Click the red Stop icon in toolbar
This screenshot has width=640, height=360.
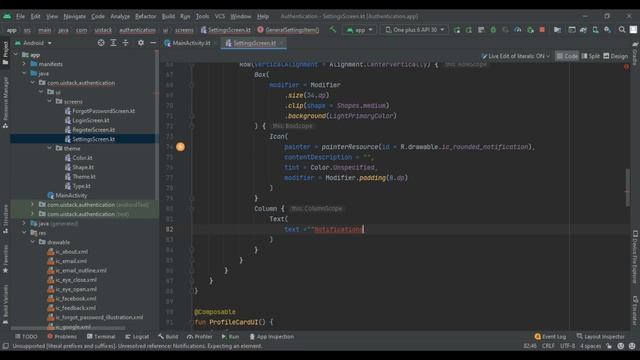pos(542,30)
